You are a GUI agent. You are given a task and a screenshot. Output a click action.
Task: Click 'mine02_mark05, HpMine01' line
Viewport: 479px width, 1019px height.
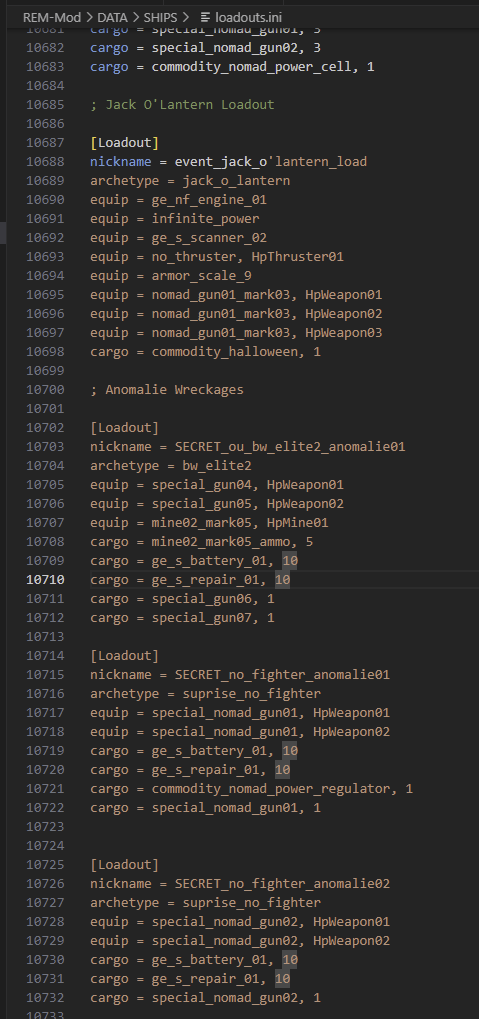[x=209, y=522]
